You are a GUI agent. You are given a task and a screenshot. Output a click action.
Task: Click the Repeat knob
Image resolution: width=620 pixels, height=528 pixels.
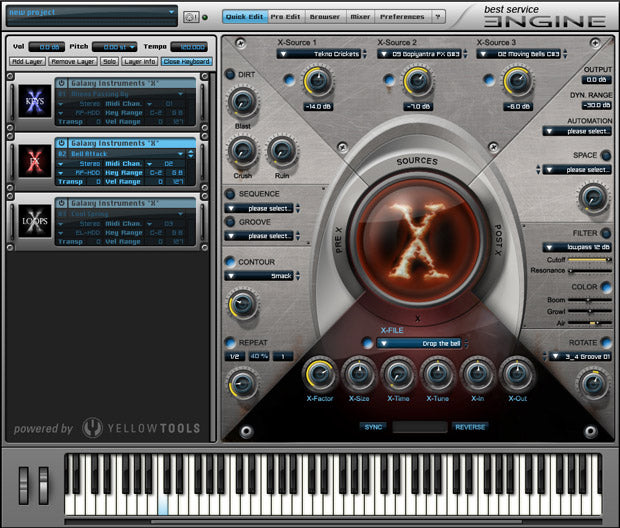tap(242, 384)
